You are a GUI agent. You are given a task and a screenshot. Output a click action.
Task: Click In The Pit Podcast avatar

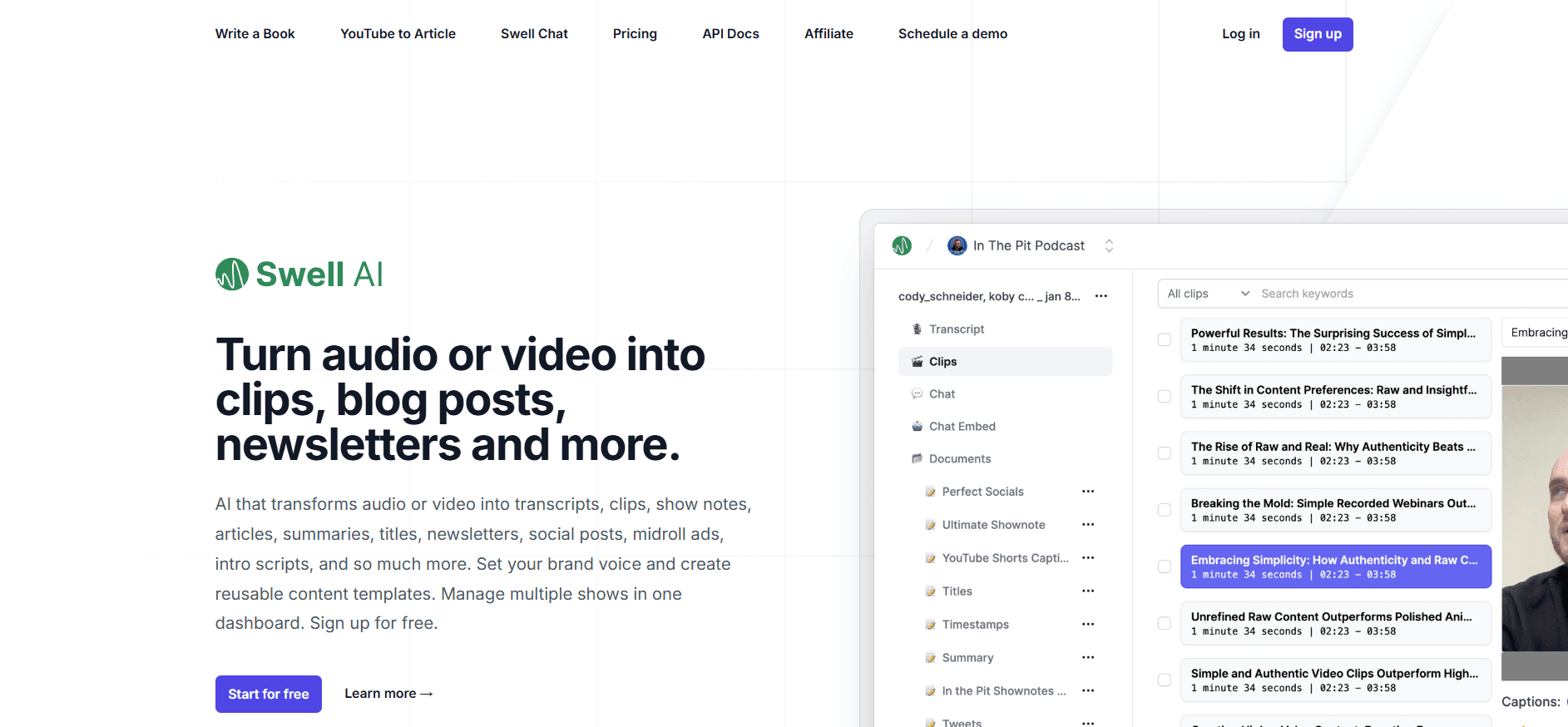[x=957, y=245]
